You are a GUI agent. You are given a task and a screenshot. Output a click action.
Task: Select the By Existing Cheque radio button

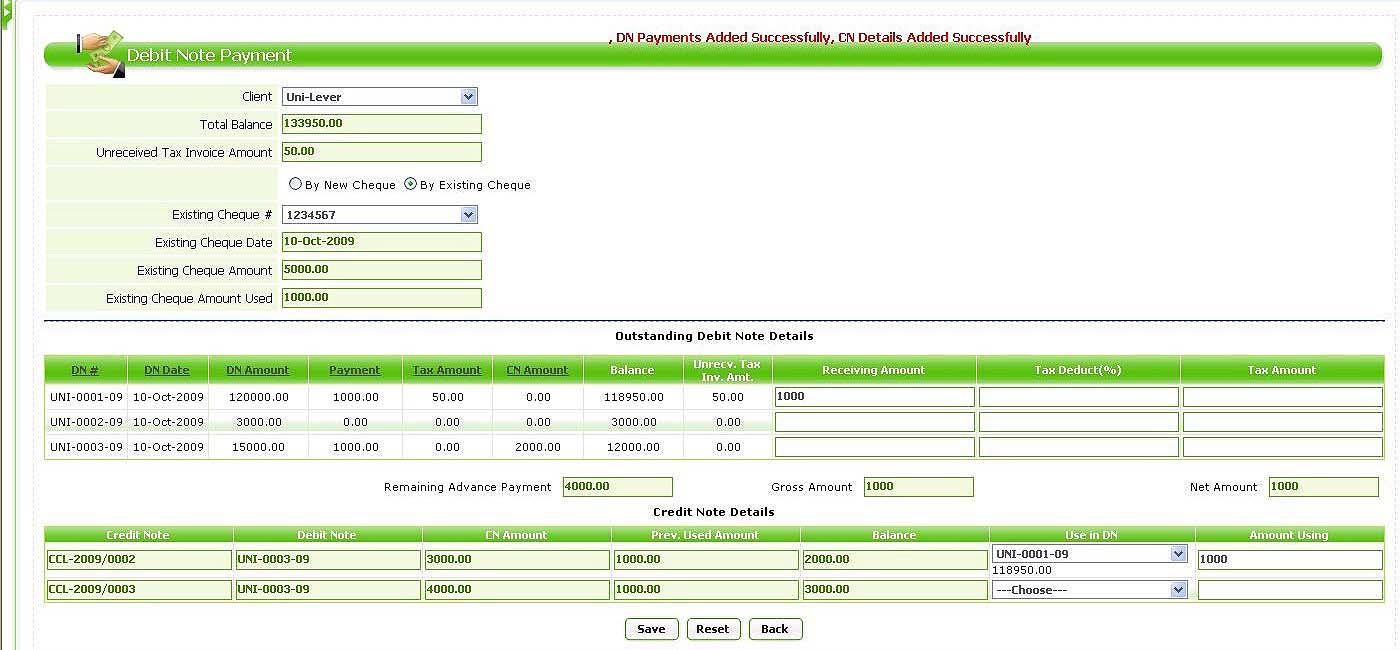(411, 184)
